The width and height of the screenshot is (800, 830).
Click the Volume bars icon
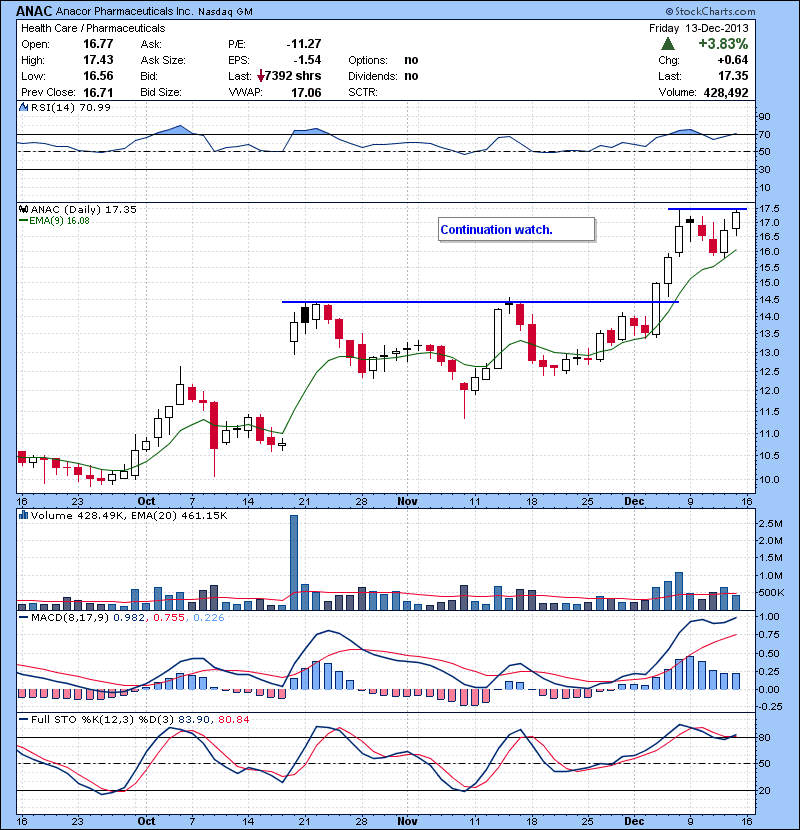(23, 515)
